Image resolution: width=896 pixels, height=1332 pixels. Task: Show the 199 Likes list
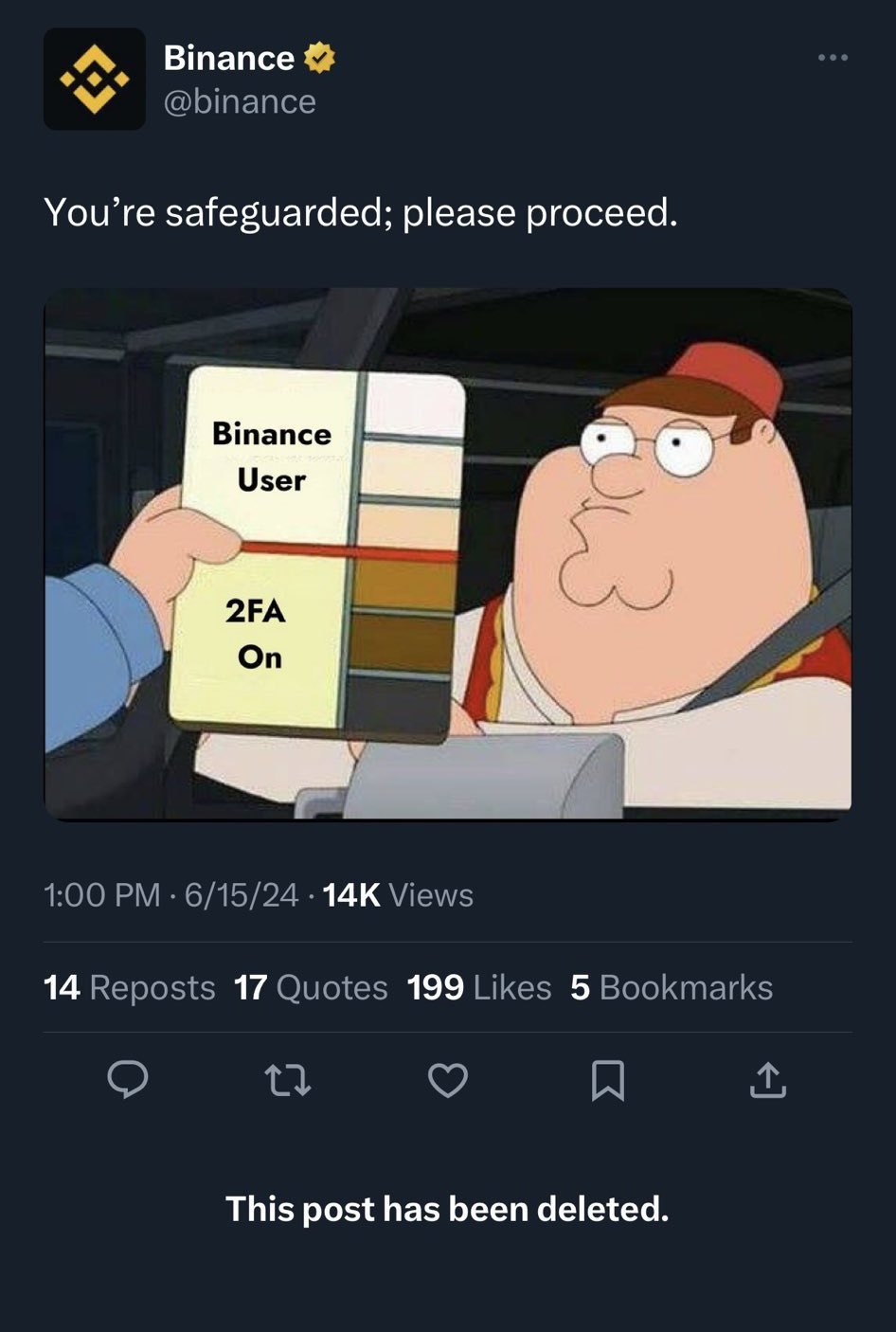(478, 988)
